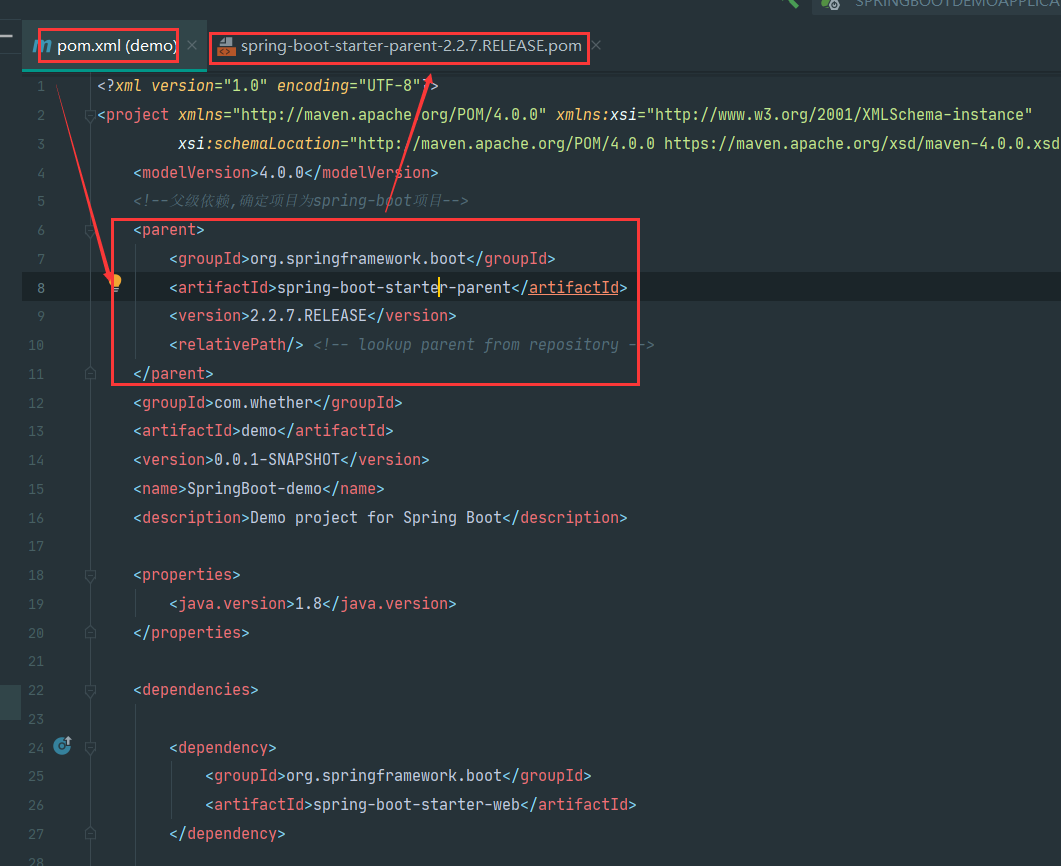Click the name value SpringBoot-demo
This screenshot has width=1061, height=866.
(x=254, y=488)
